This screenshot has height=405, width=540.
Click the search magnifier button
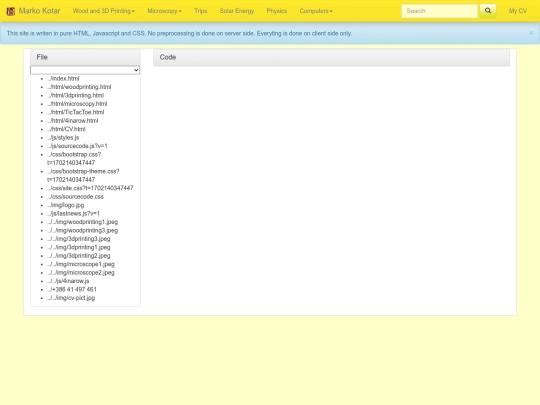tap(488, 11)
